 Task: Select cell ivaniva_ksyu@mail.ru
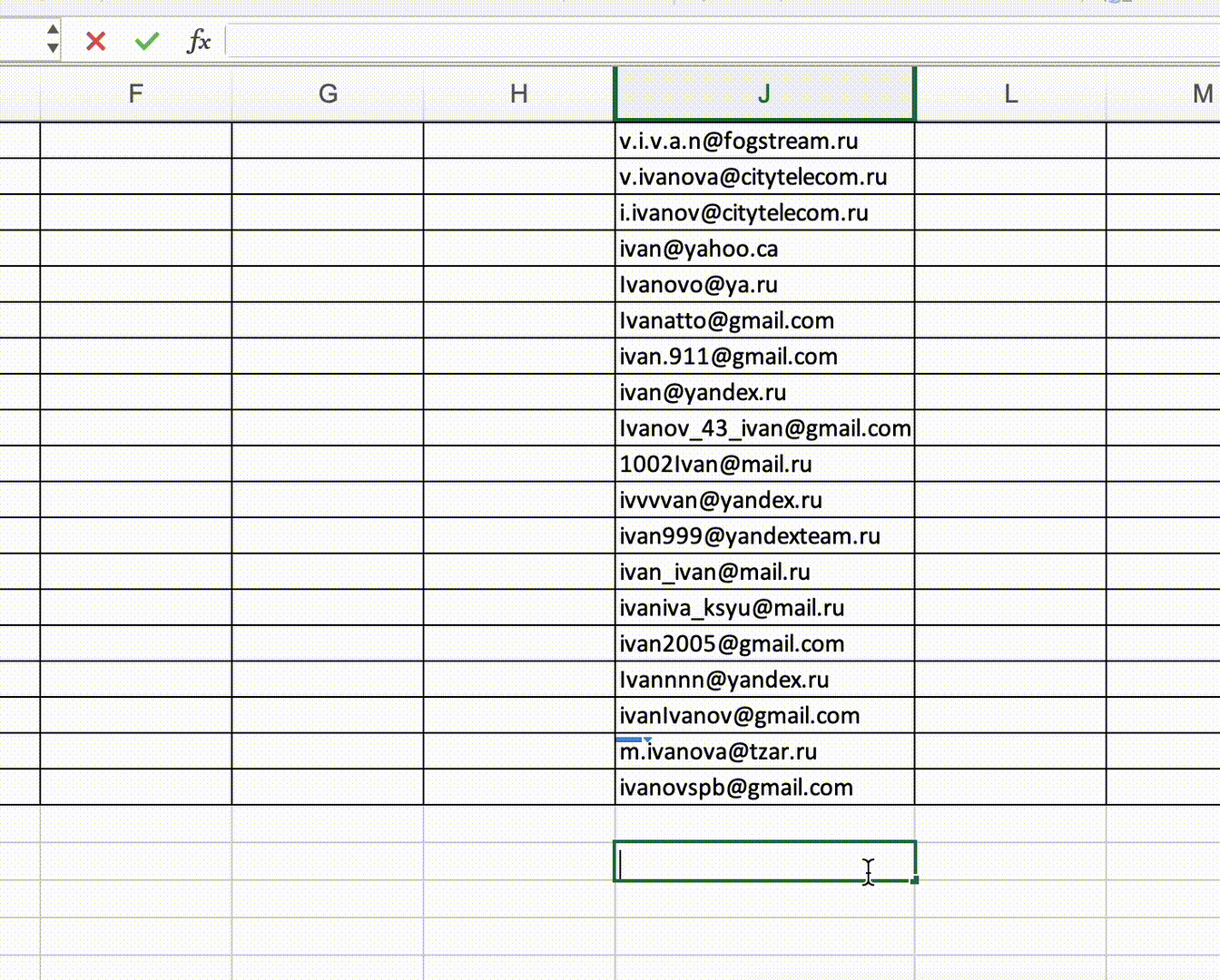tap(764, 607)
